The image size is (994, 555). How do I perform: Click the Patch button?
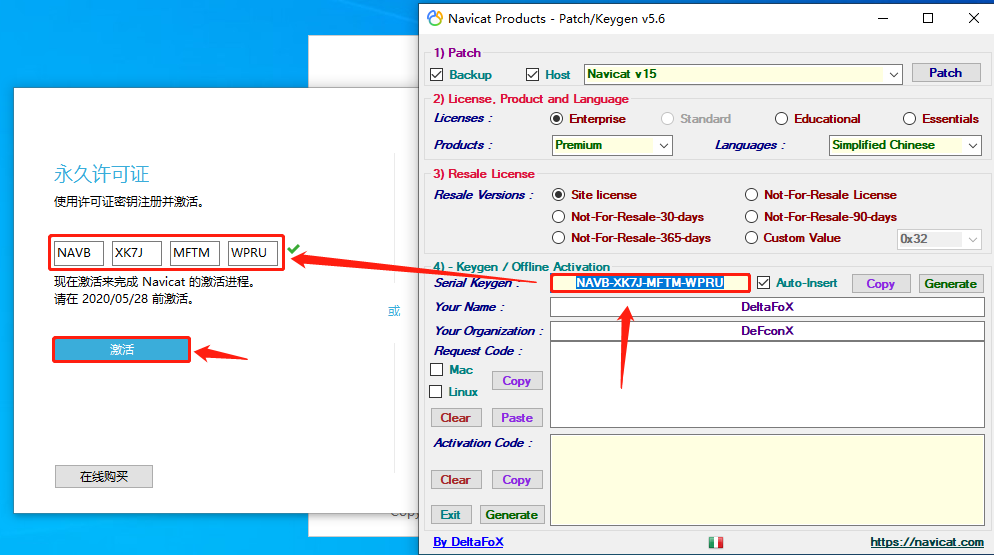[x=946, y=73]
